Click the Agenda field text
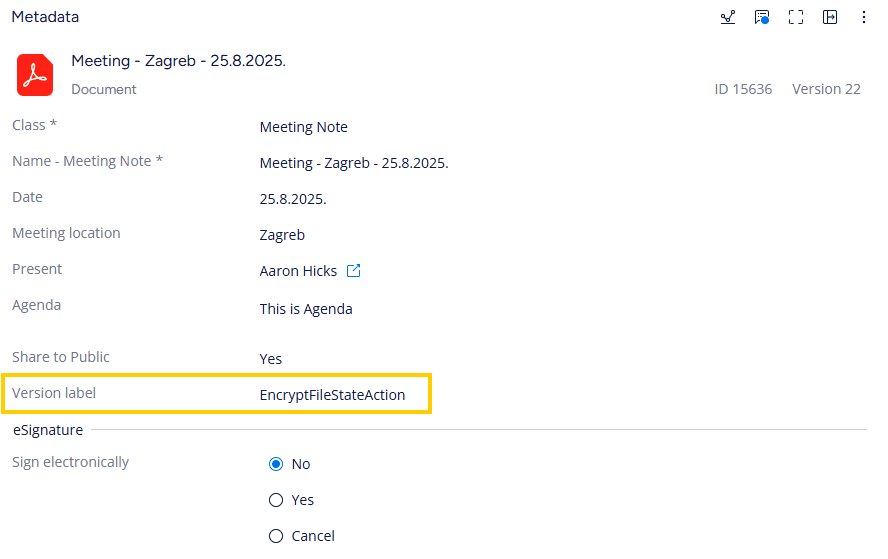Screen dimensions: 888x559 point(306,309)
